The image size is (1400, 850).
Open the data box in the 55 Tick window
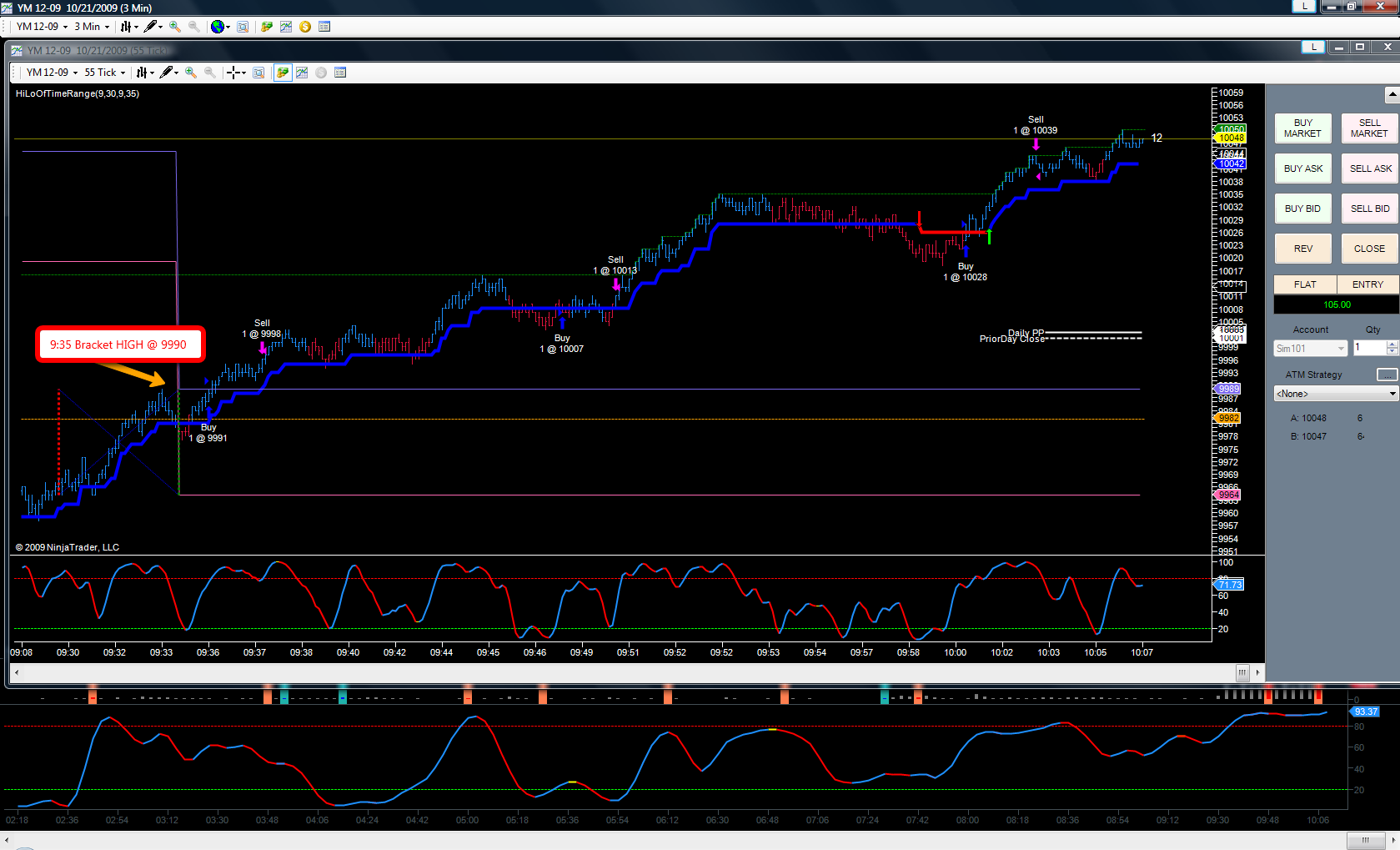258,73
